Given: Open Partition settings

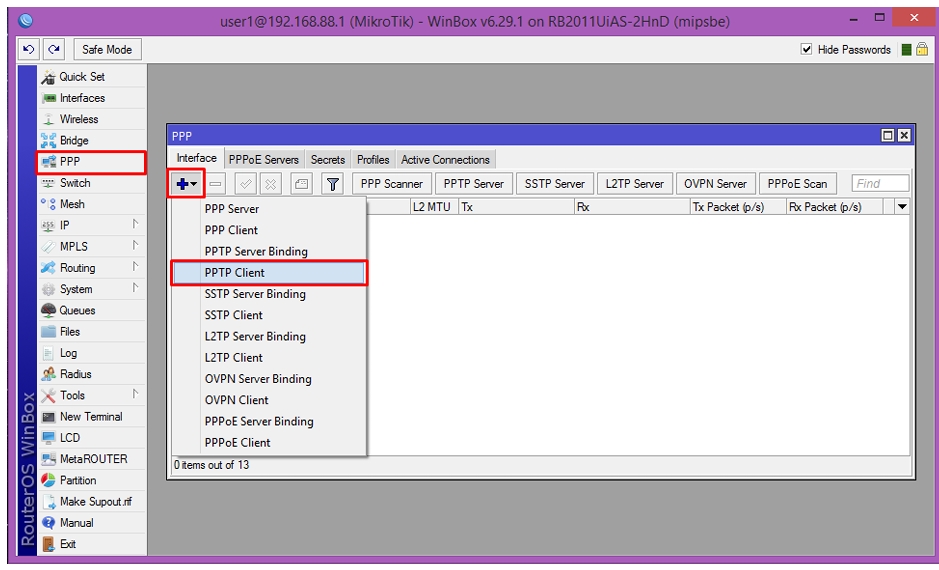Looking at the screenshot, I should pos(92,481).
